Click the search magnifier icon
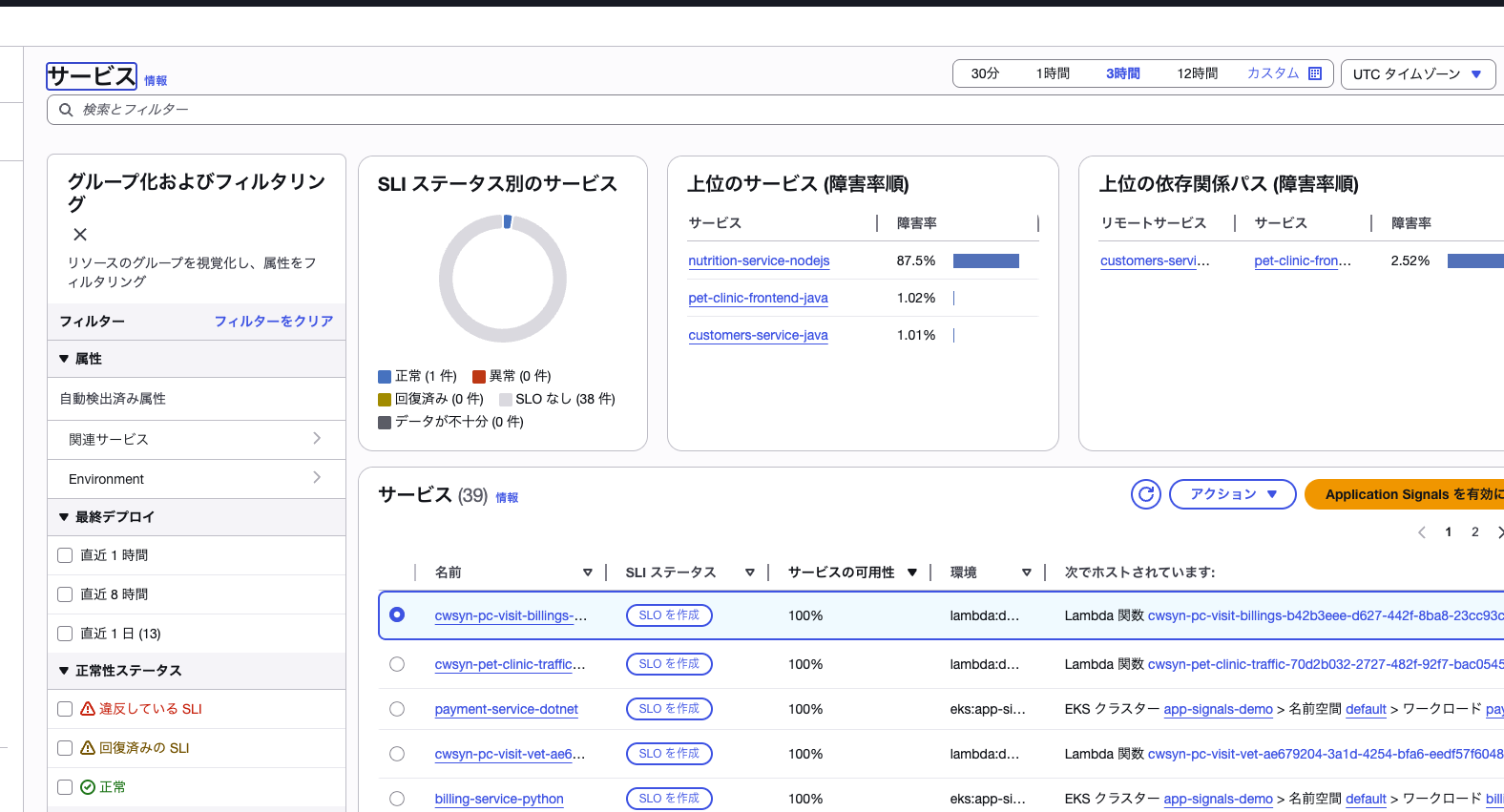The height and width of the screenshot is (812, 1504). pos(66,110)
